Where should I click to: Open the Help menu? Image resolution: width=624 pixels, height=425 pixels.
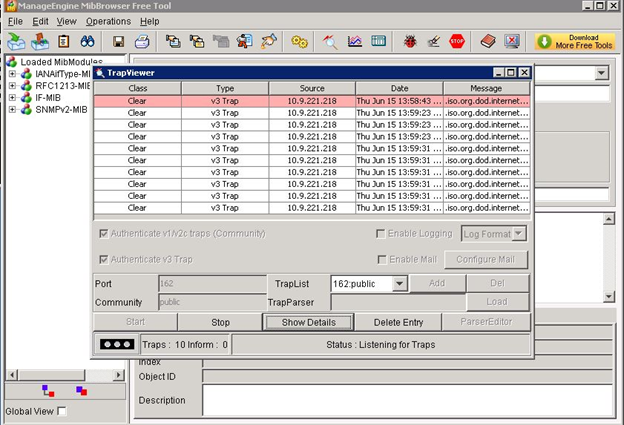[150, 21]
